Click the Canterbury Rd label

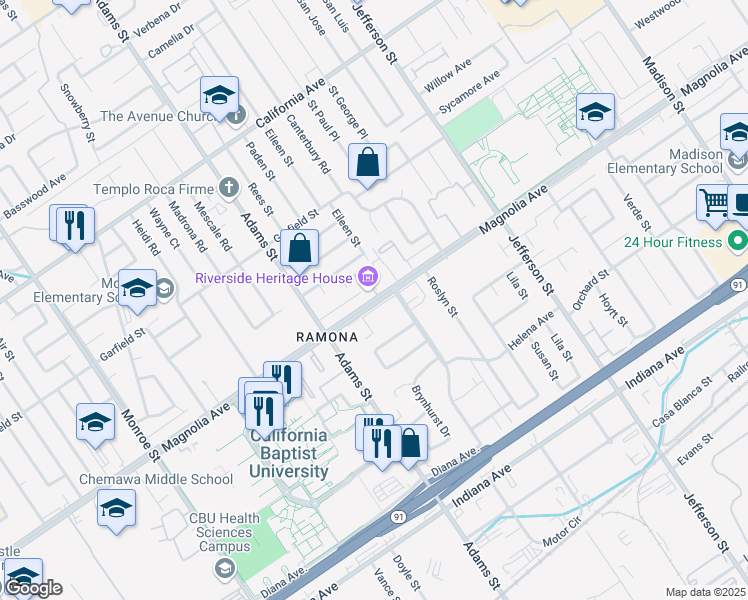click(309, 144)
